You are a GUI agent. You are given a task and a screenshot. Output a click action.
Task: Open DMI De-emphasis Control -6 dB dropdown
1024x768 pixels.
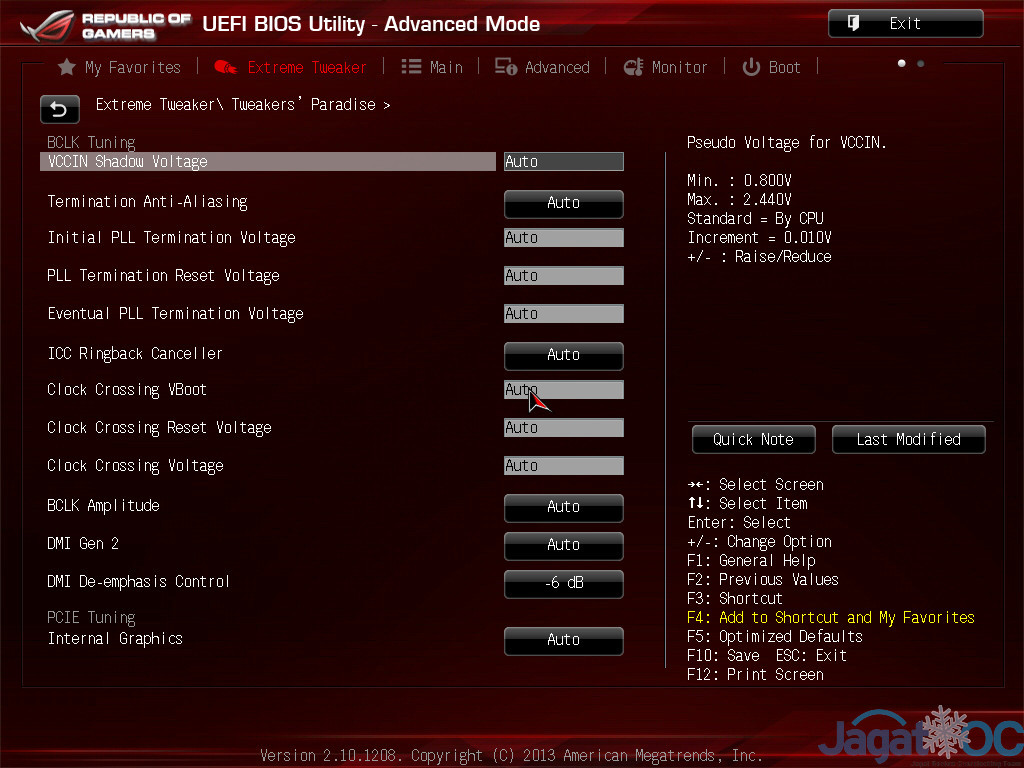click(x=564, y=583)
